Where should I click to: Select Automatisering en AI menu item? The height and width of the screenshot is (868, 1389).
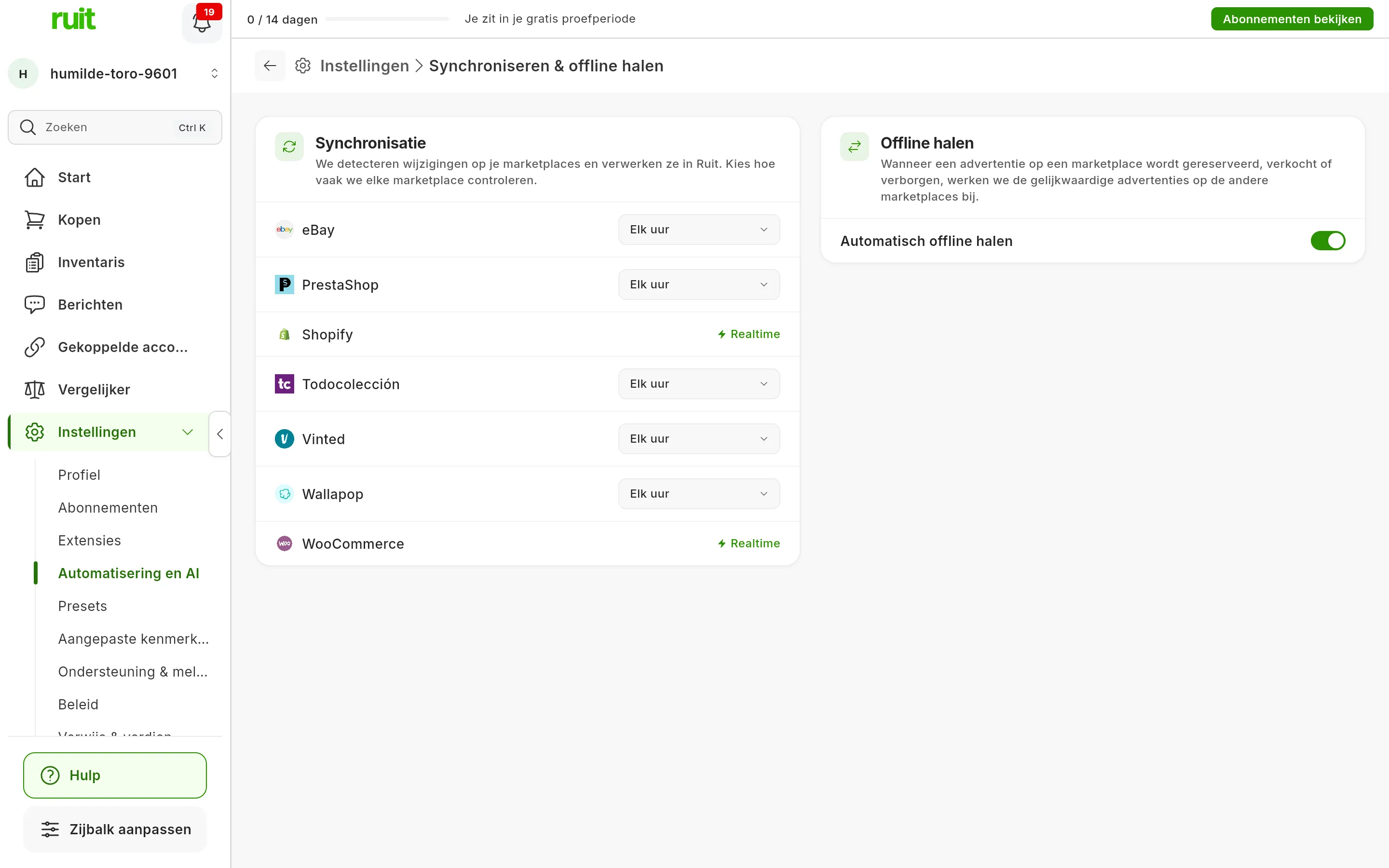point(129,573)
